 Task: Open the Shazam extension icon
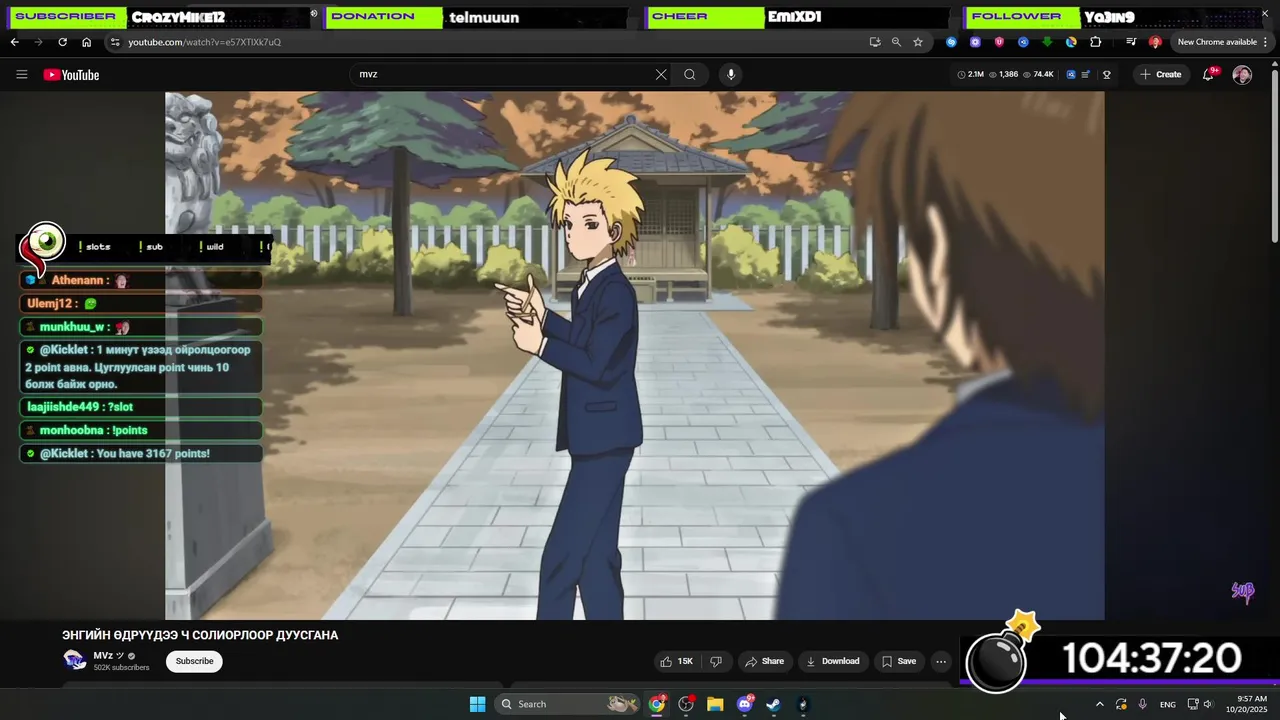click(x=951, y=42)
